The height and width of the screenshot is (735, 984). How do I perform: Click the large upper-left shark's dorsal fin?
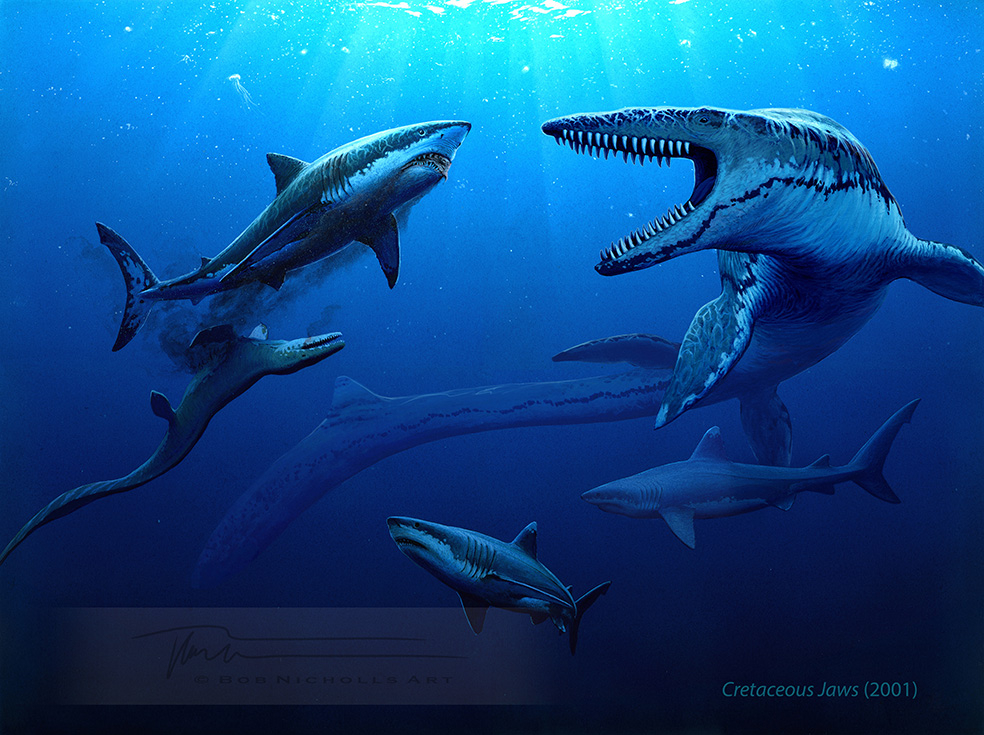(284, 171)
